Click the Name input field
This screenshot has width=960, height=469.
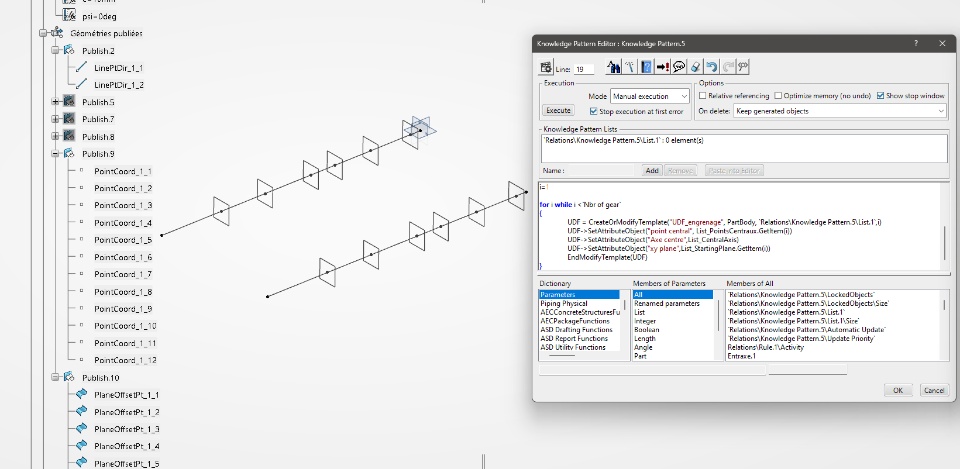(x=602, y=171)
